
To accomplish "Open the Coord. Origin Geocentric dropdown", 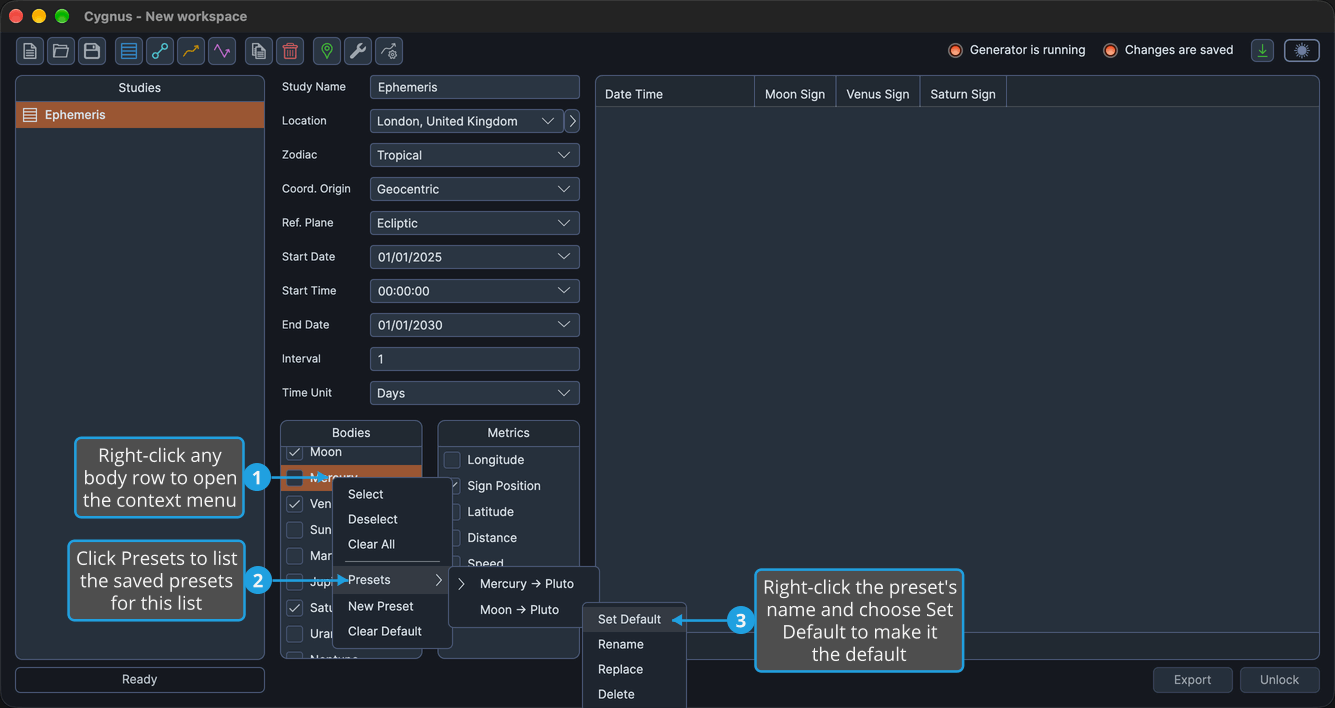I will (475, 189).
